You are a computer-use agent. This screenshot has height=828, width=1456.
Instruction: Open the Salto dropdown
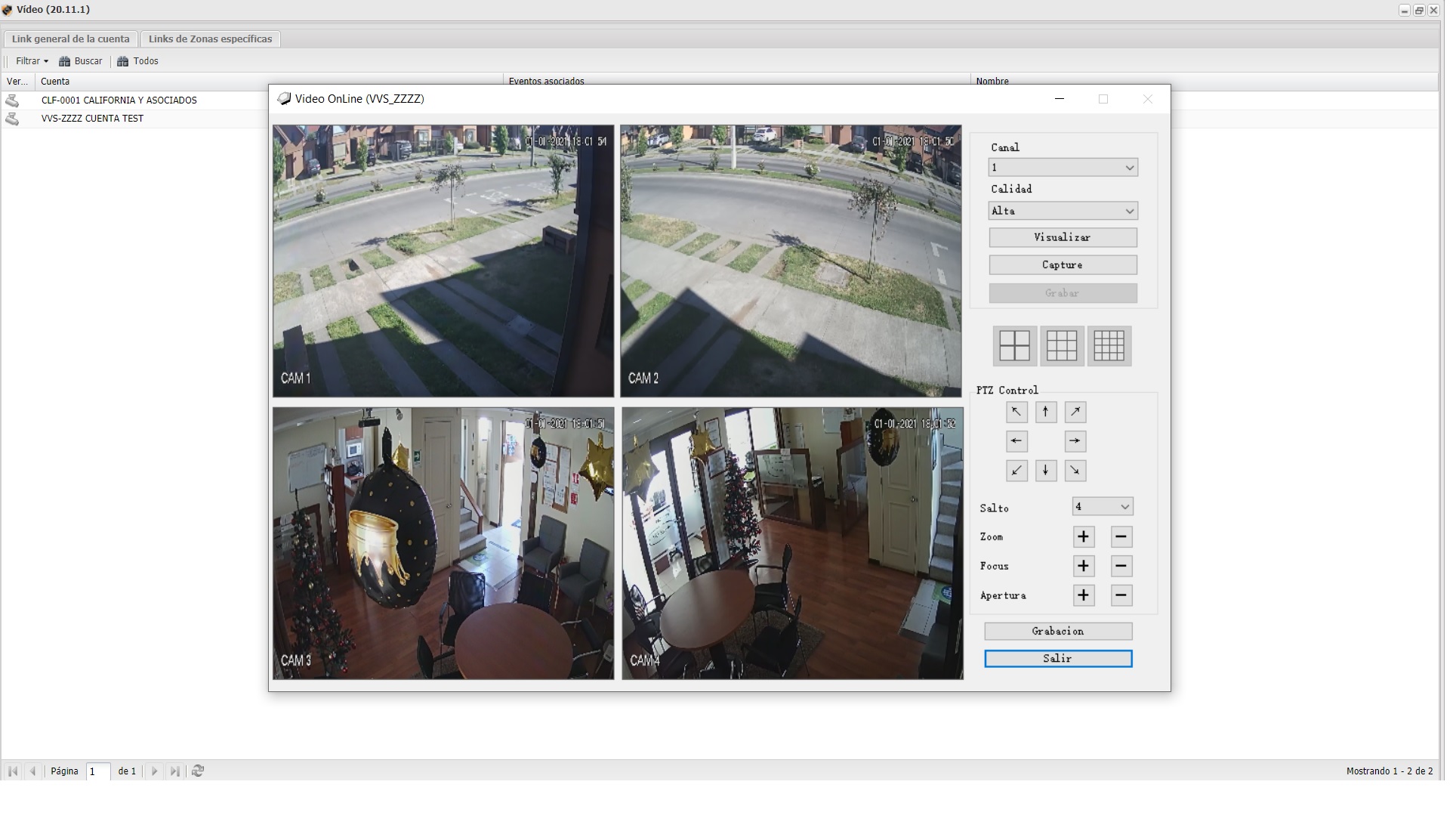[x=1103, y=507]
